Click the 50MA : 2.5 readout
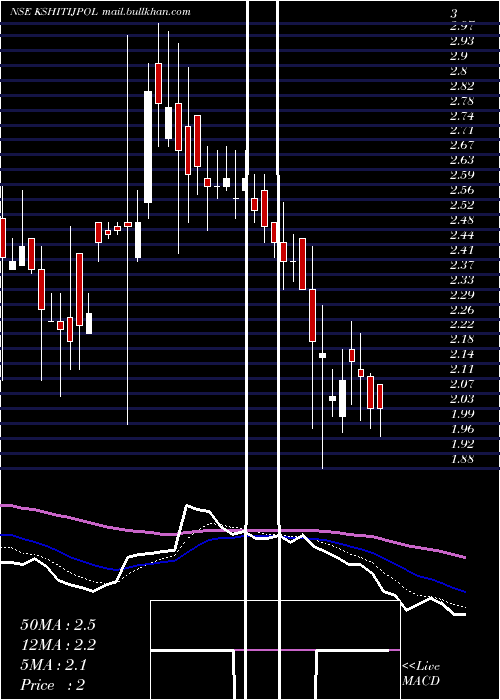This screenshot has width=500, height=700. click(x=58, y=625)
